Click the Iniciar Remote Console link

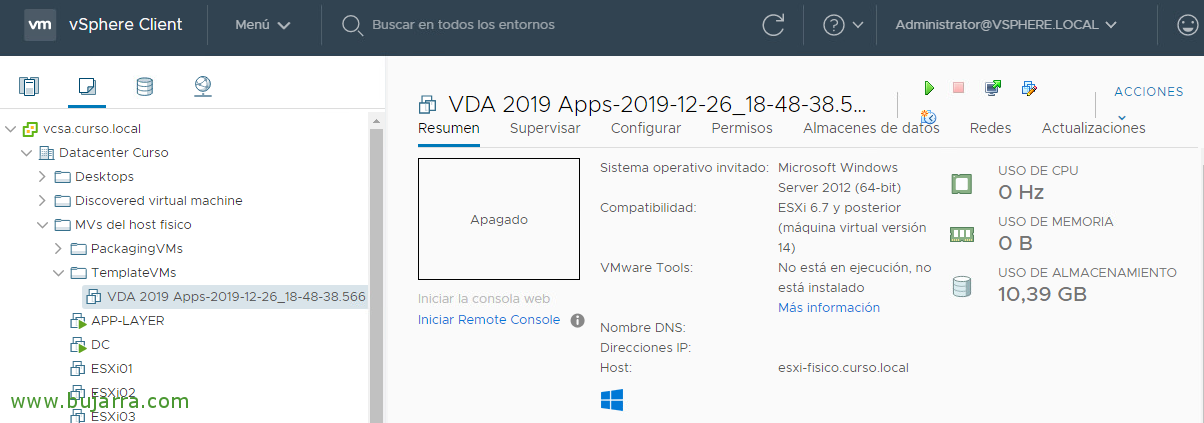489,320
